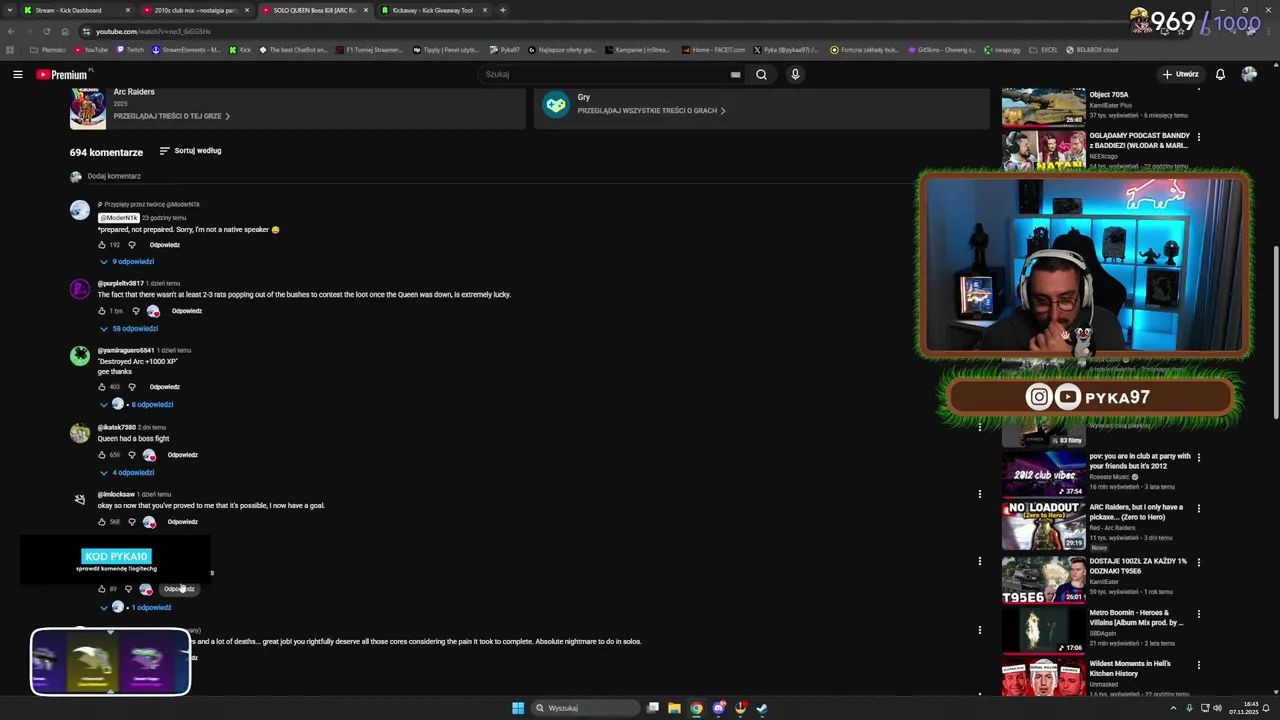Image resolution: width=1280 pixels, height=720 pixels.
Task: Like the @ModerN1k pinned comment
Action: pos(102,245)
